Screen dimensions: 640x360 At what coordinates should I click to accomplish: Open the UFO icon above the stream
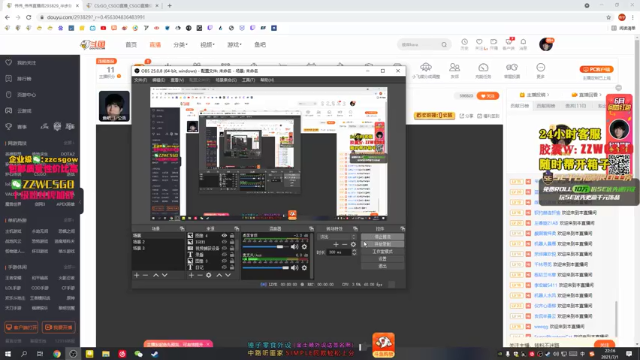[426, 67]
